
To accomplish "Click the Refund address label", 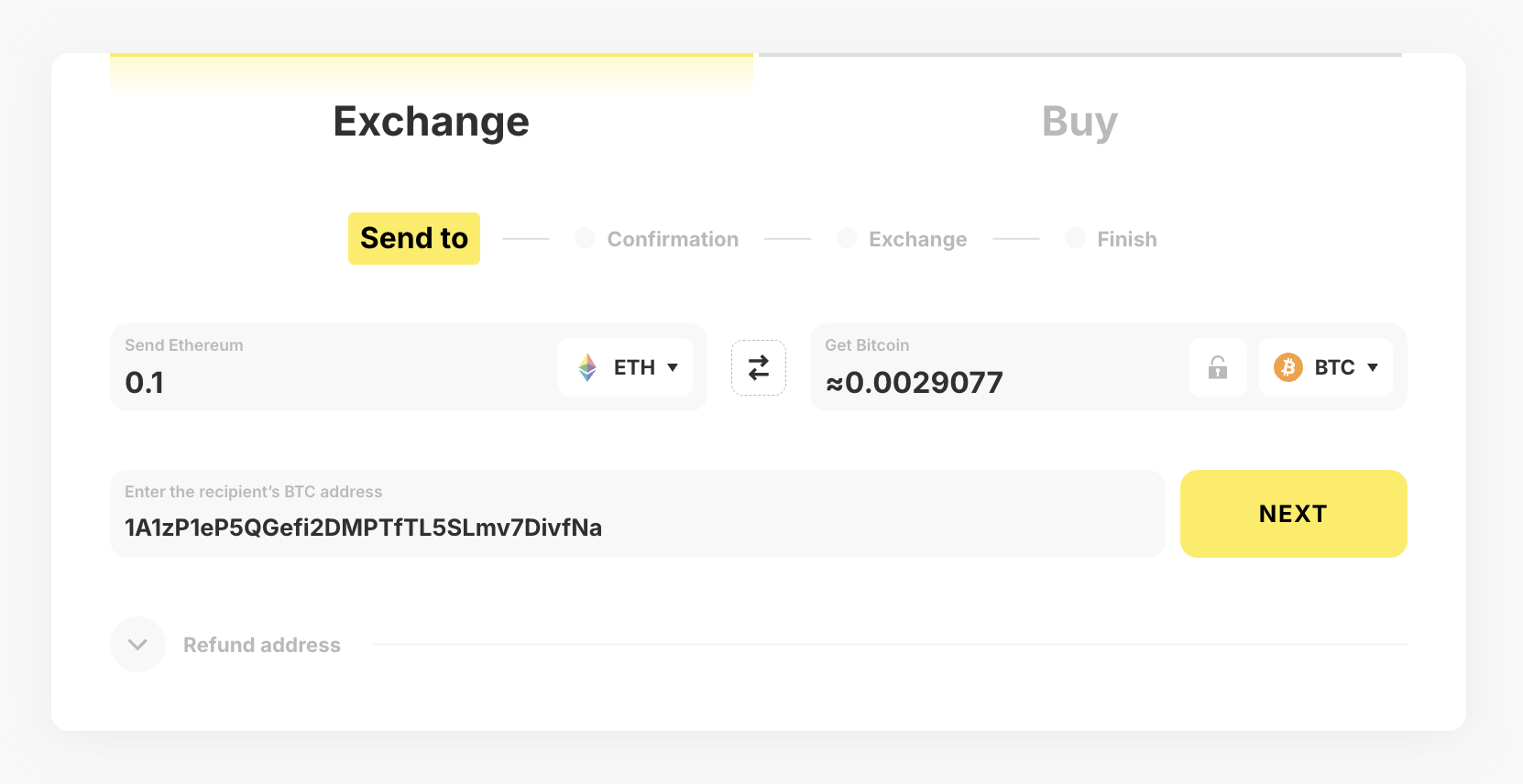I will 262,645.
